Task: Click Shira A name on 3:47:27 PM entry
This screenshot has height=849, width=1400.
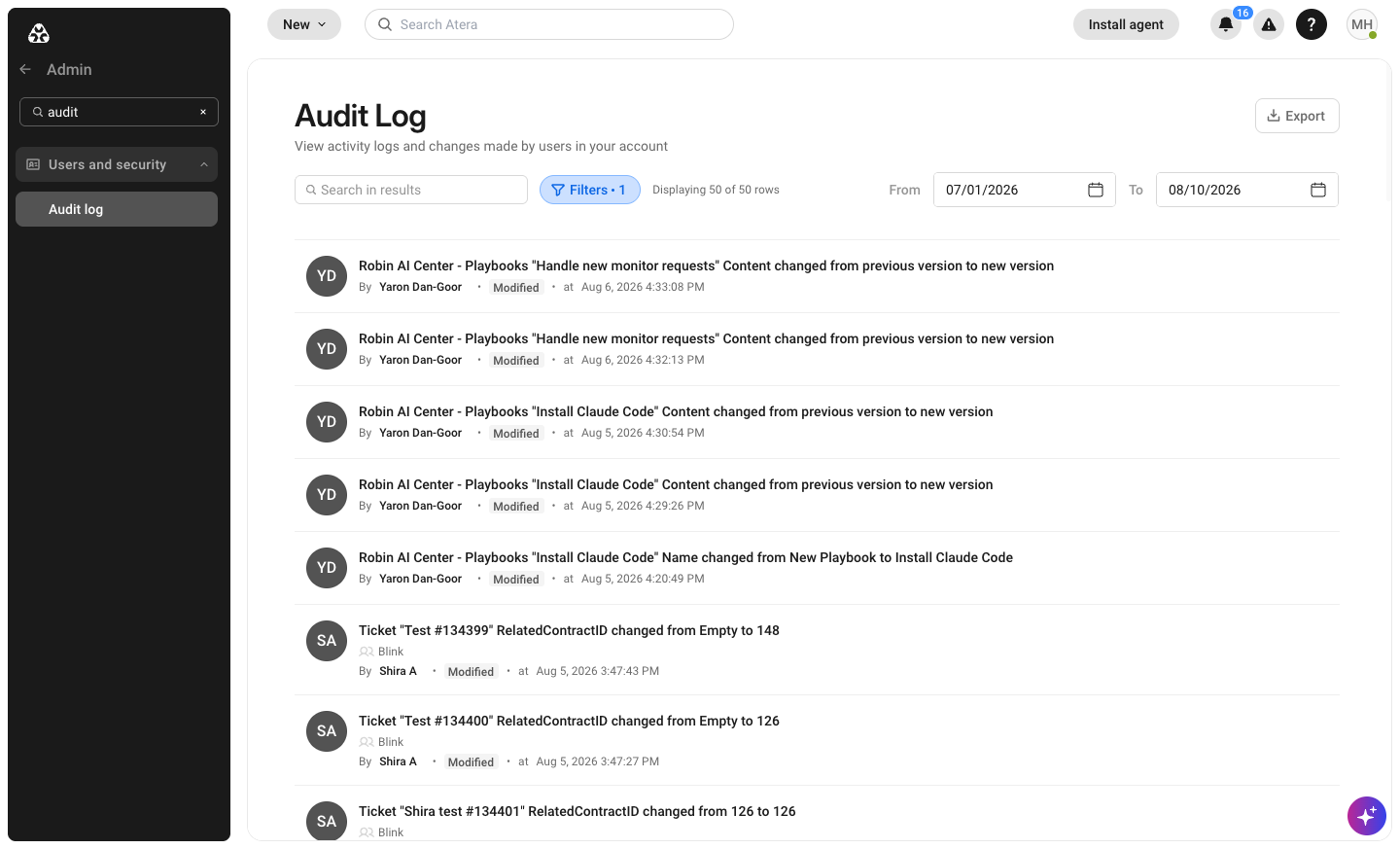Action: 398,761
